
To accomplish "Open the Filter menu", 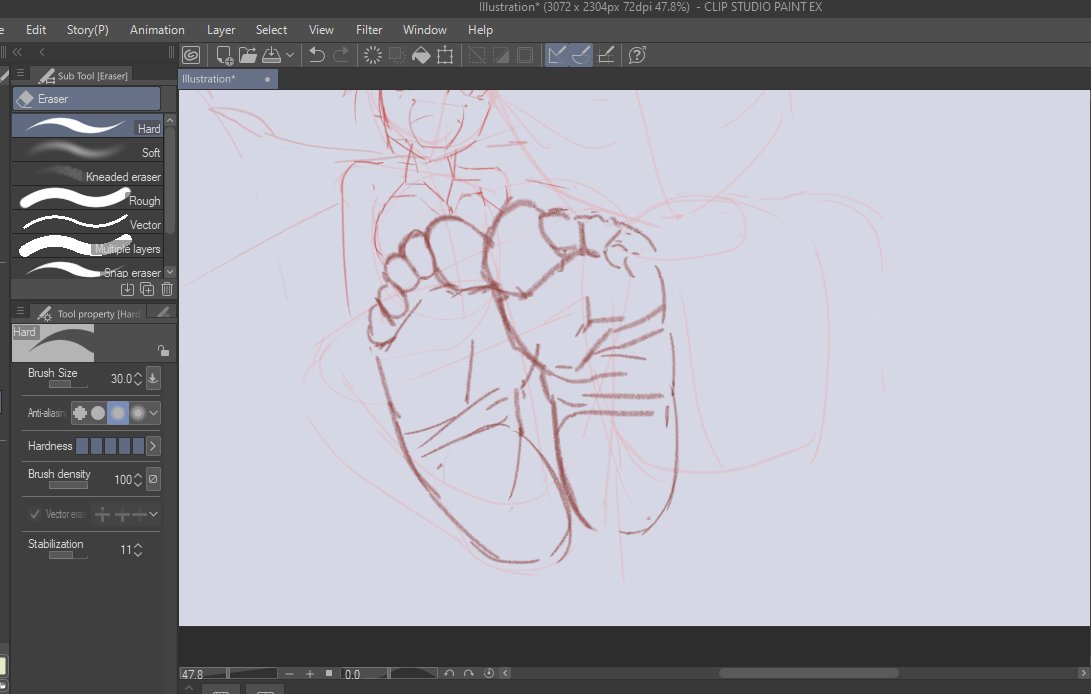I will coord(369,30).
